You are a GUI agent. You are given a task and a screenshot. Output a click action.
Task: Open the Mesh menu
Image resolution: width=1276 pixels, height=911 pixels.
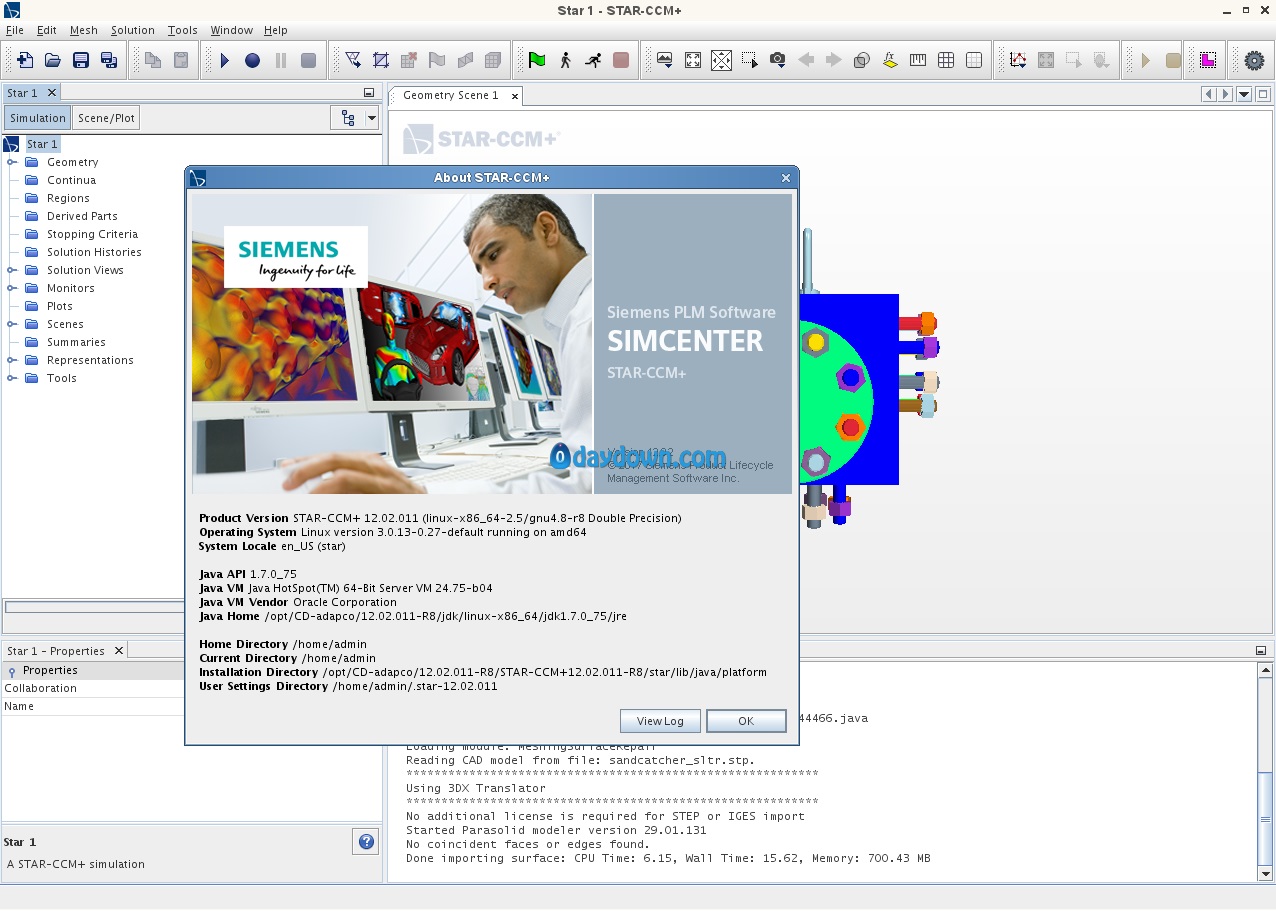tap(84, 30)
